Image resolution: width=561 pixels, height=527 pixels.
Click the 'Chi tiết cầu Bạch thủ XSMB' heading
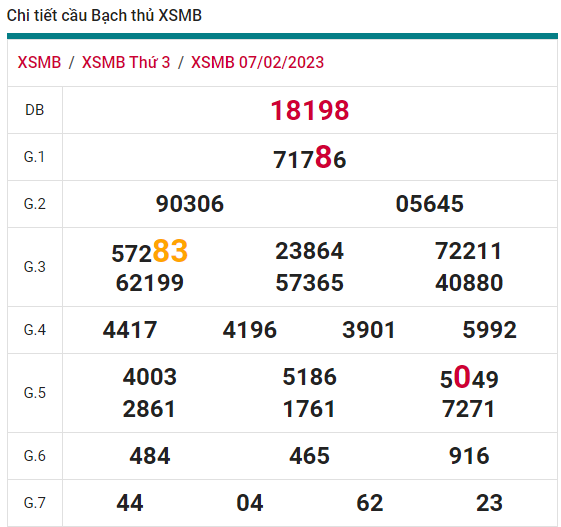[104, 16]
